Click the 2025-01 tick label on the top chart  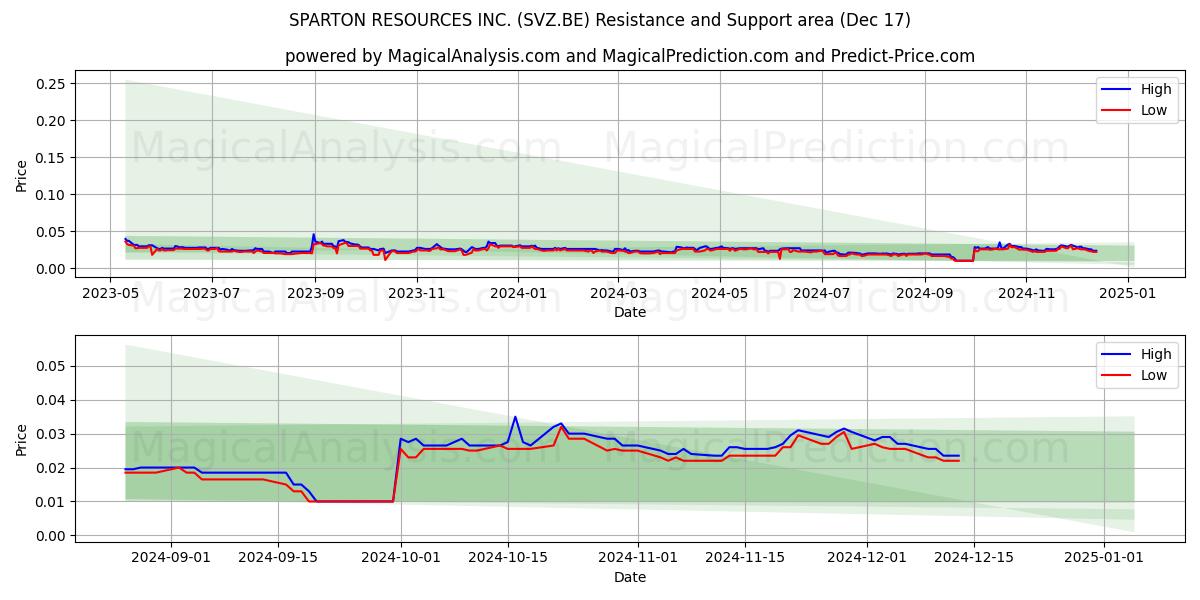pos(1130,293)
